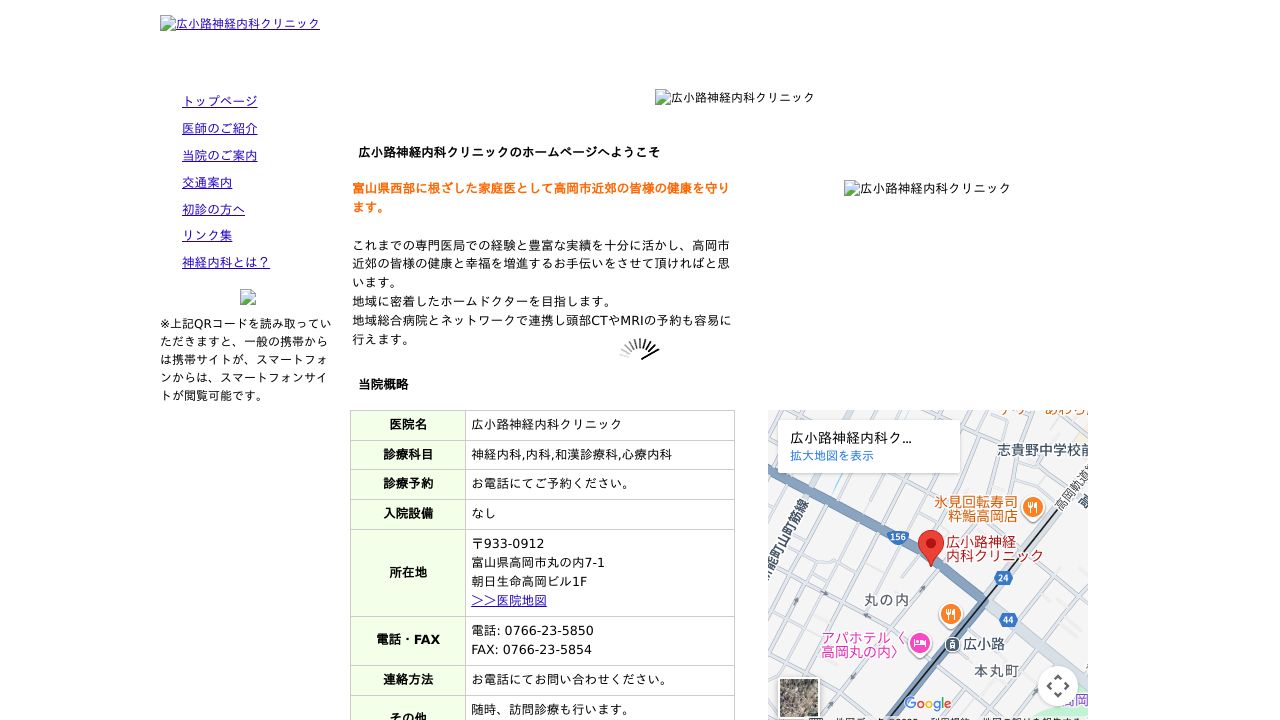This screenshot has height=720, width=1280.
Task: Open the 初診の方へ page link
Action: click(213, 209)
